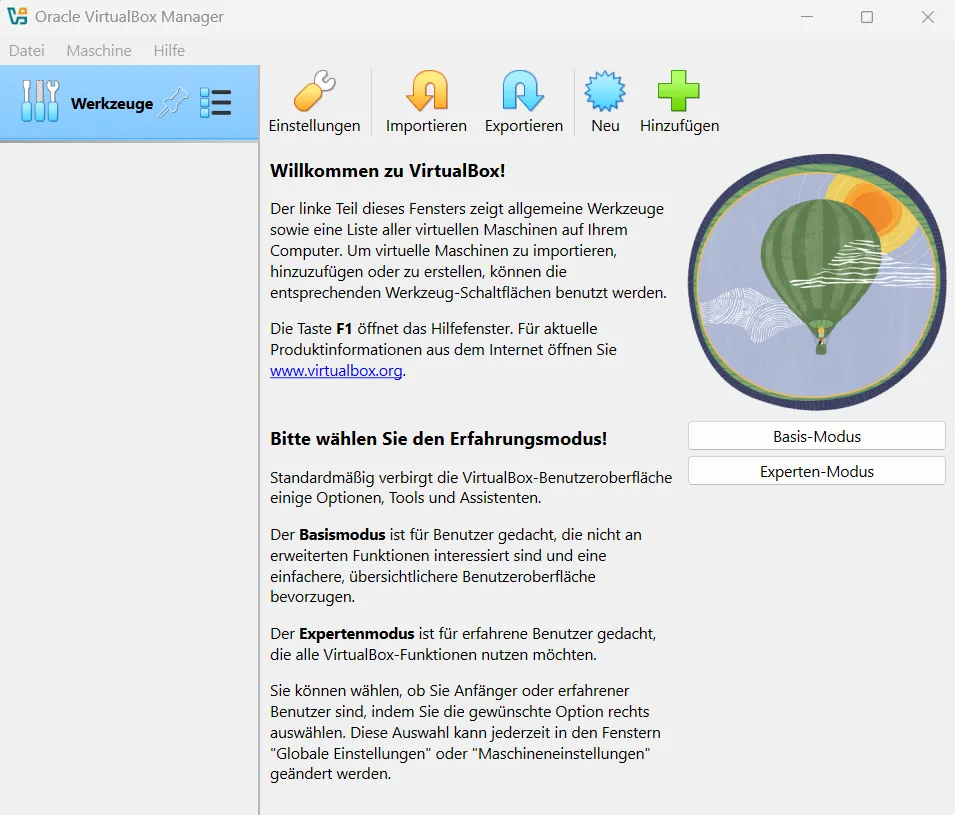The width and height of the screenshot is (955, 815).
Task: Click the Exportieren arrow icon
Action: click(x=523, y=91)
